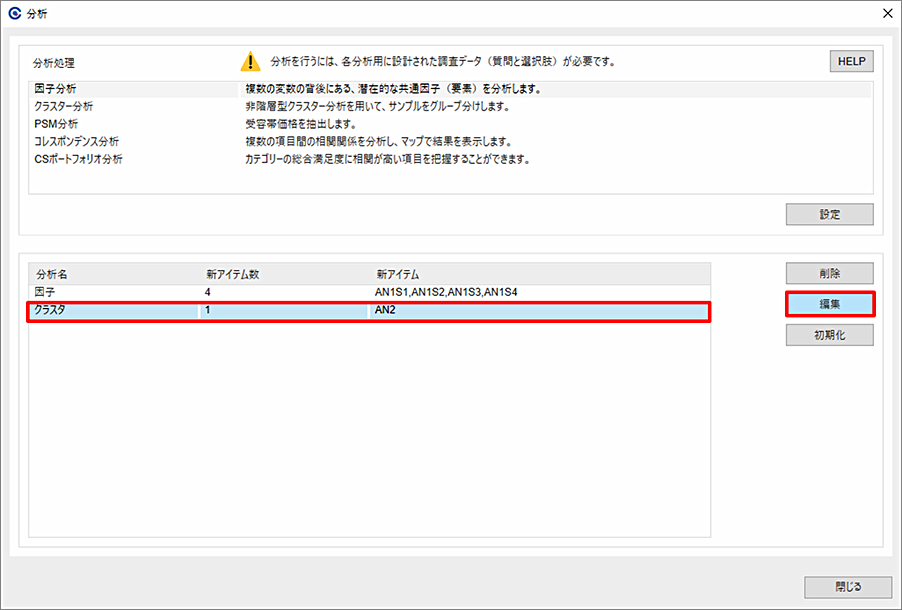Click the 初期化 button
The height and width of the screenshot is (610, 902).
[x=830, y=335]
